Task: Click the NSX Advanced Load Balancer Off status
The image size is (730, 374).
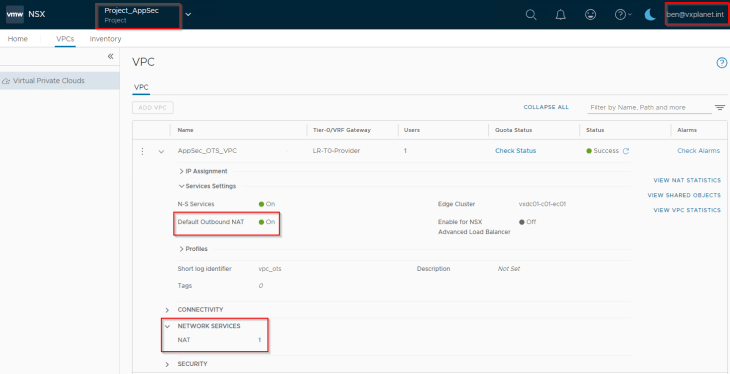Action: tap(527, 222)
